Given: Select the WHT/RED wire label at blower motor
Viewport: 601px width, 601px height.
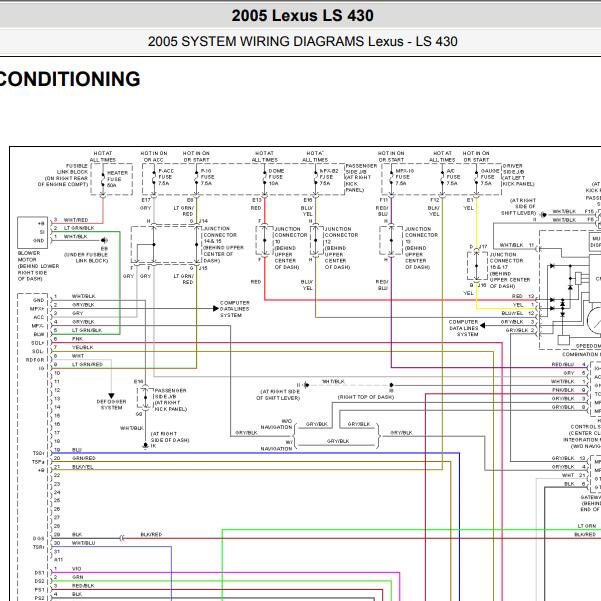Looking at the screenshot, I should click(76, 220).
